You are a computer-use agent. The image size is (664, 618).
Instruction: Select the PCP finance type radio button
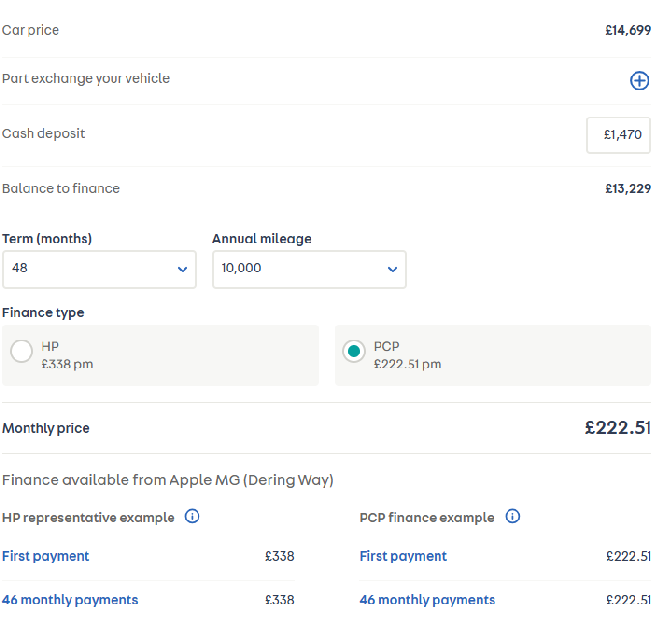pos(353,352)
